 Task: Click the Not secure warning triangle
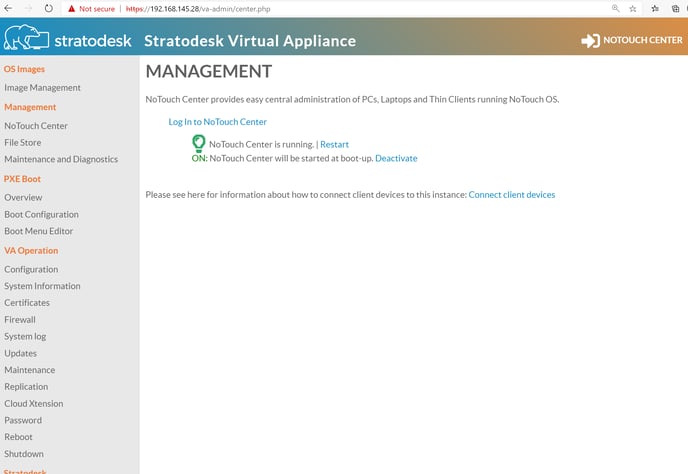pyautogui.click(x=72, y=9)
